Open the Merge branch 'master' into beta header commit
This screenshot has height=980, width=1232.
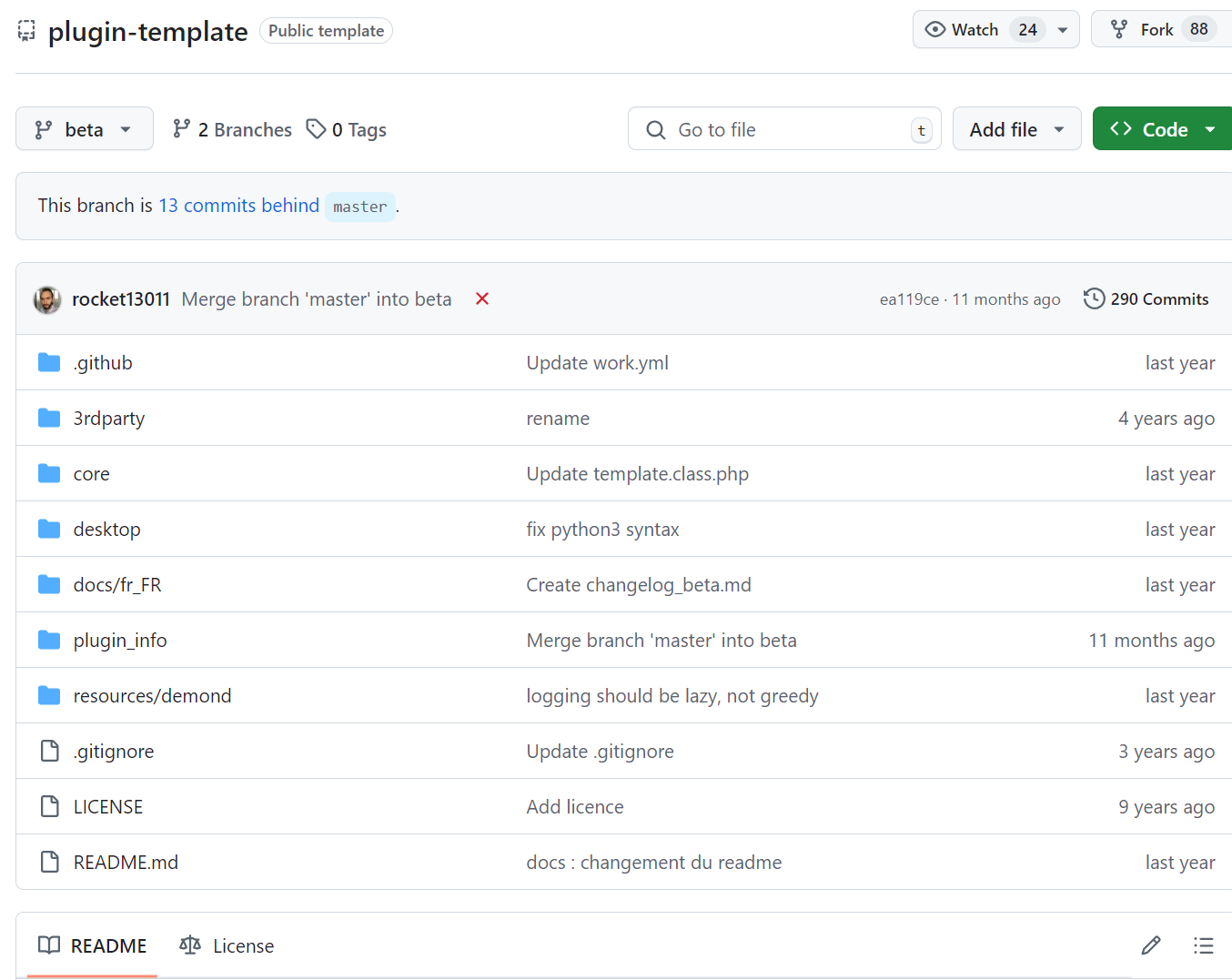click(317, 299)
